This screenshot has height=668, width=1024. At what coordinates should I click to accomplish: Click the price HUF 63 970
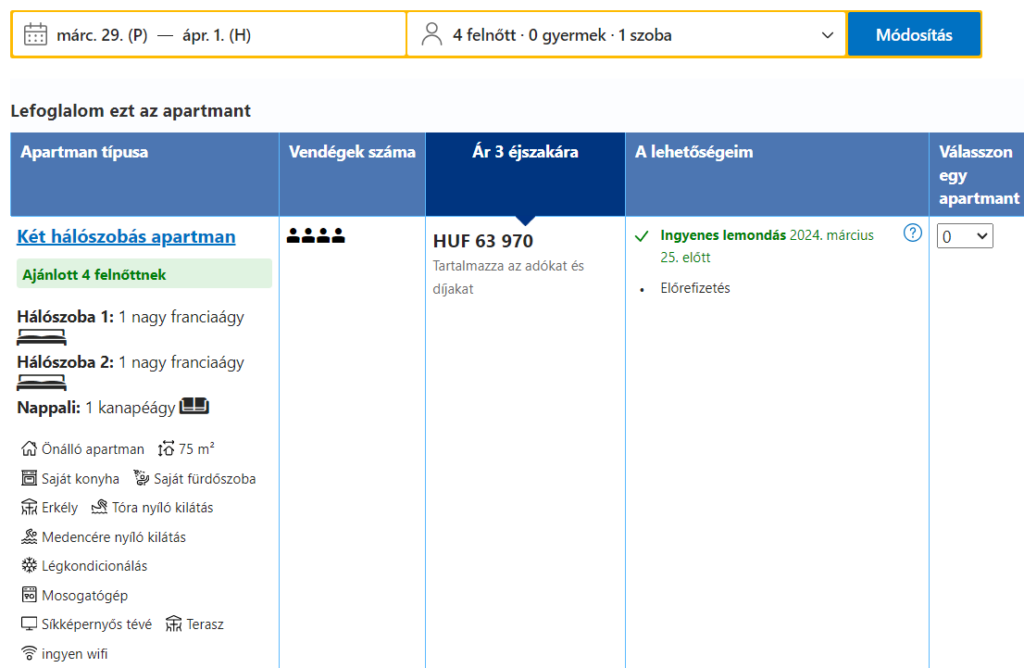coord(483,241)
